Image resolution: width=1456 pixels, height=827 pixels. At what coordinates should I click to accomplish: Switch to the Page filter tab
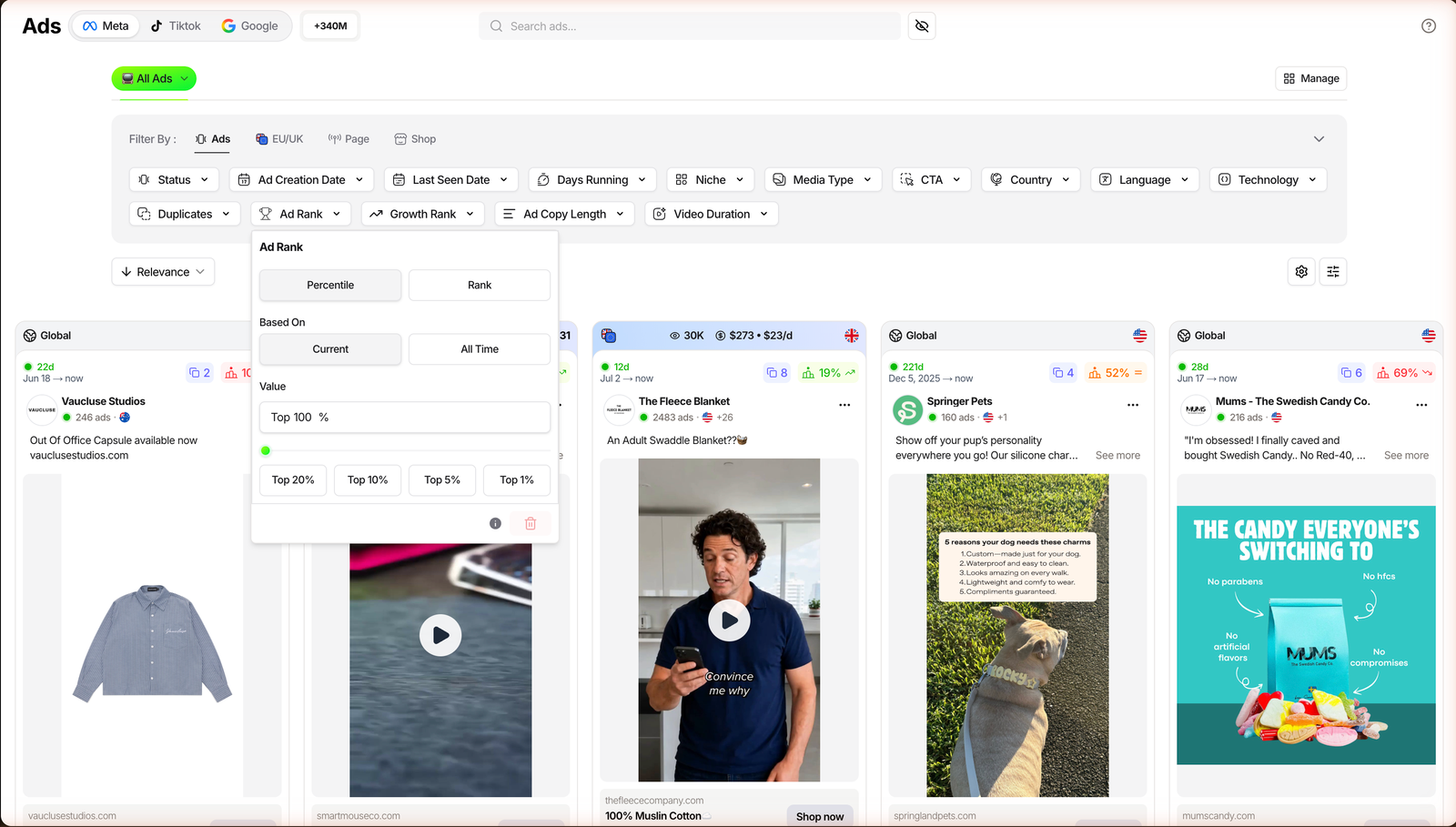coord(349,139)
